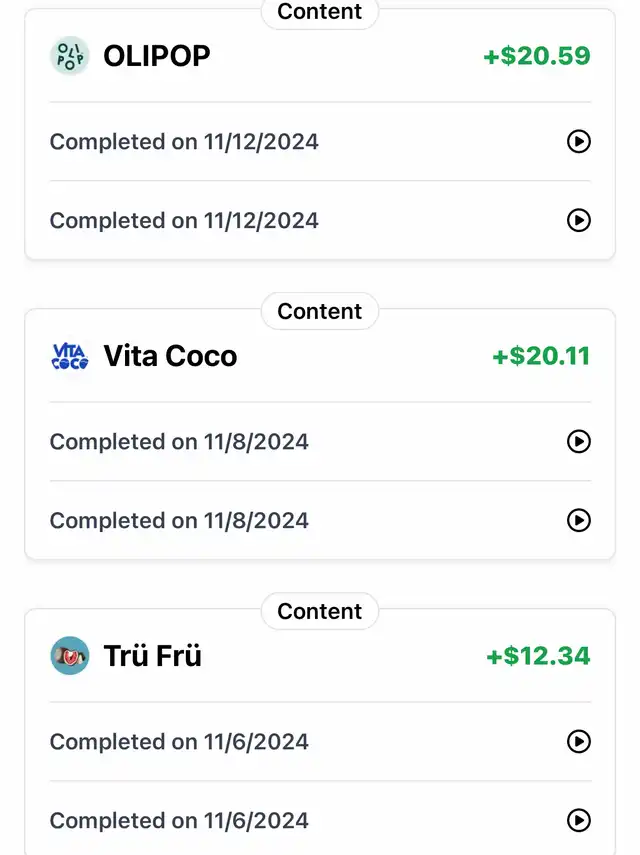Select the Content badge above Trü Frü
Viewport: 640px width, 855px height.
click(320, 611)
